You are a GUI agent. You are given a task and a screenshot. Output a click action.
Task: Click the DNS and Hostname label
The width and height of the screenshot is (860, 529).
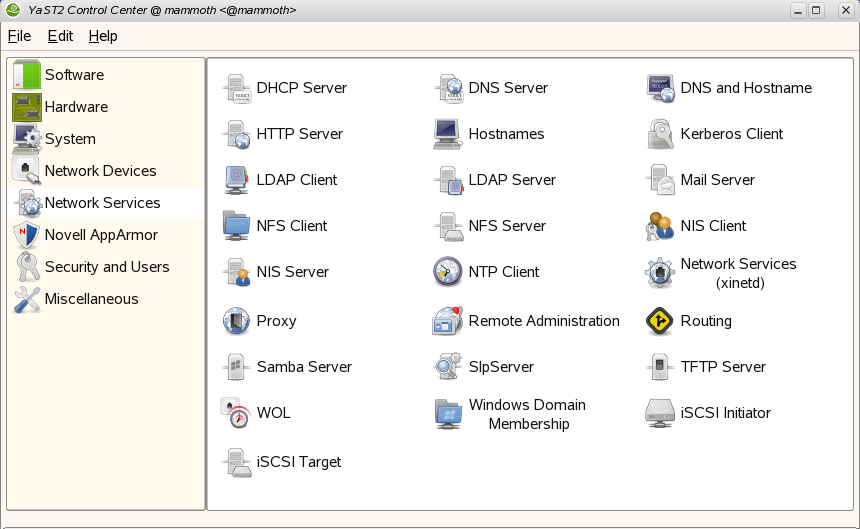pos(746,88)
